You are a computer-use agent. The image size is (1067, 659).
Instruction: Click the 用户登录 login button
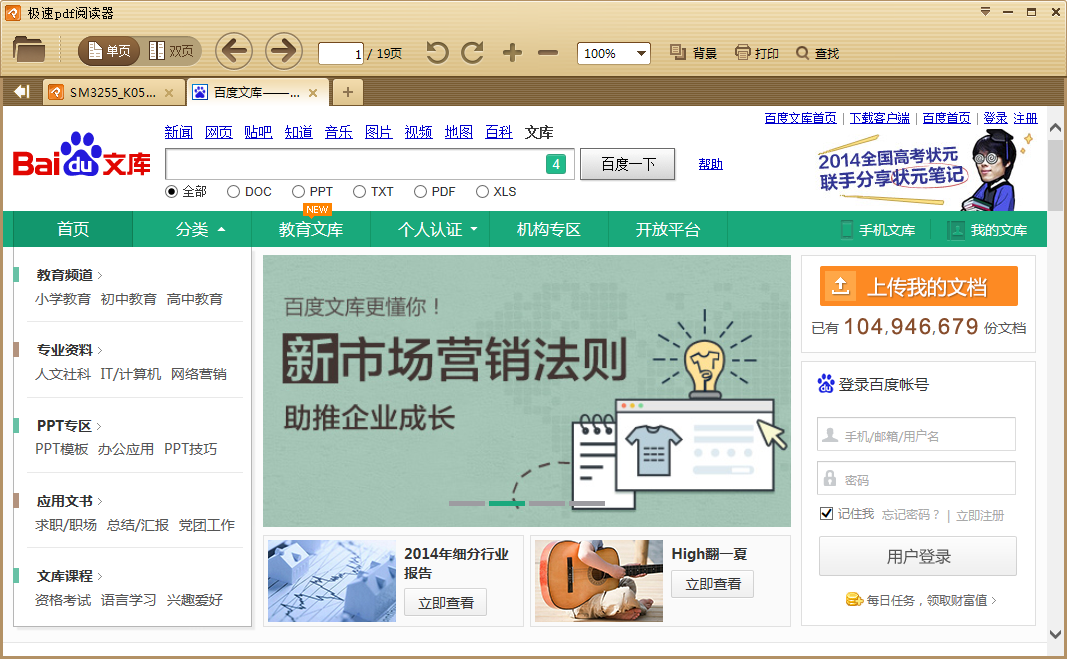(918, 556)
